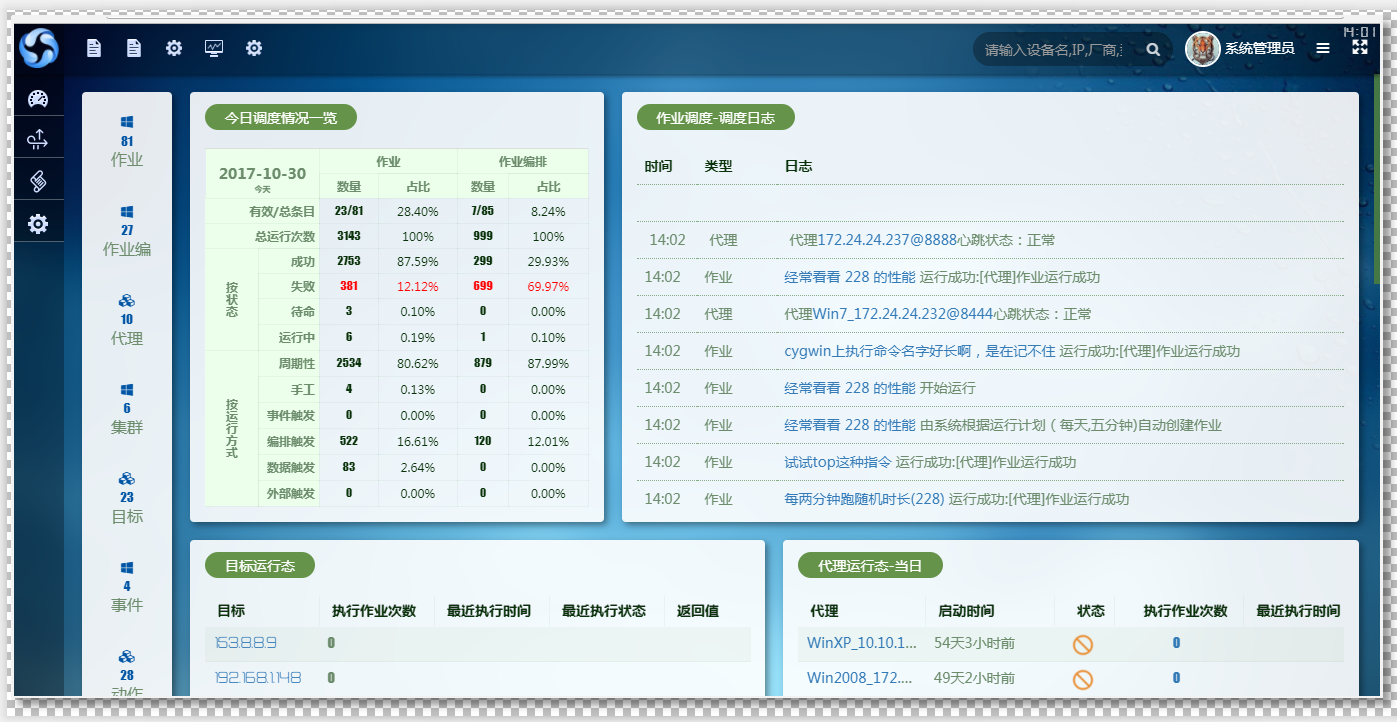
Task: Open the 试试top这种指令 job link
Action: tap(837, 462)
